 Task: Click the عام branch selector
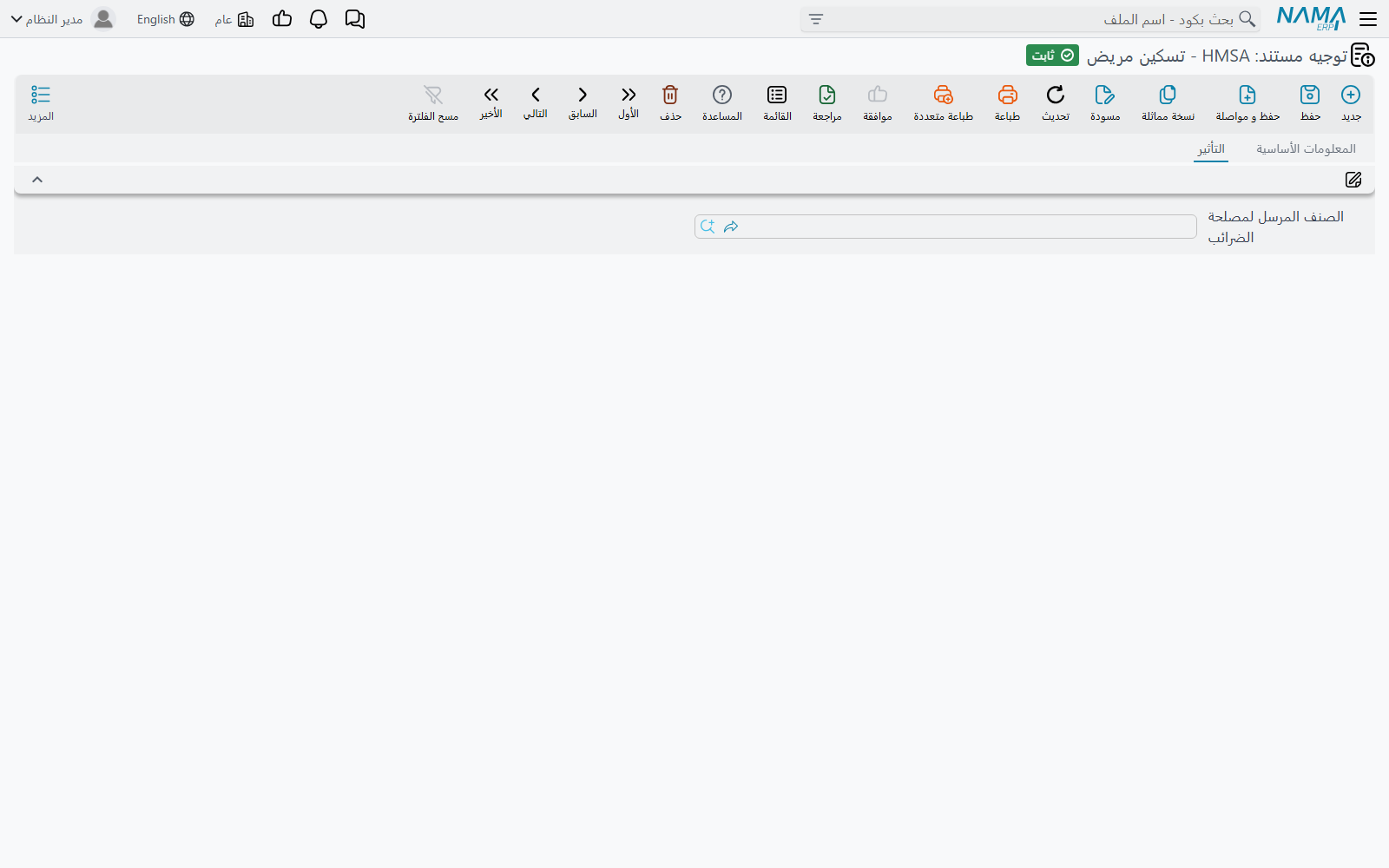click(x=234, y=19)
